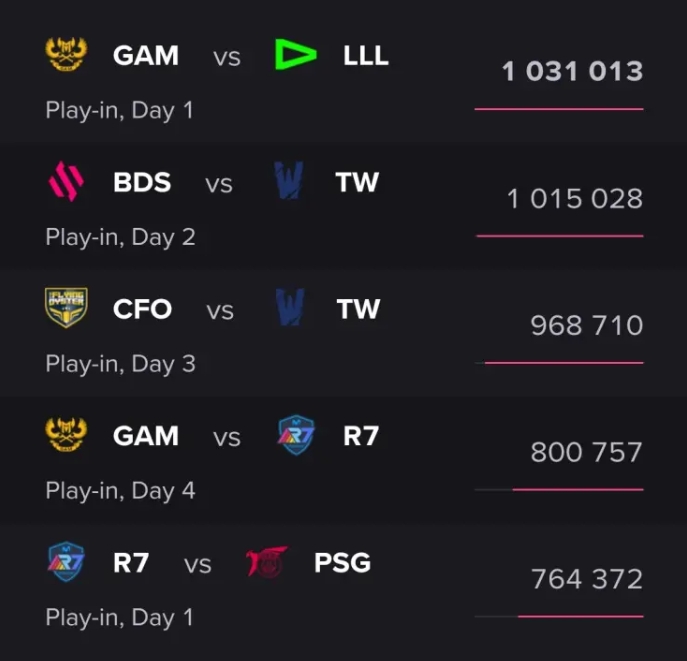687x661 pixels.
Task: Click the yellow CFO team logo
Action: (x=66, y=309)
